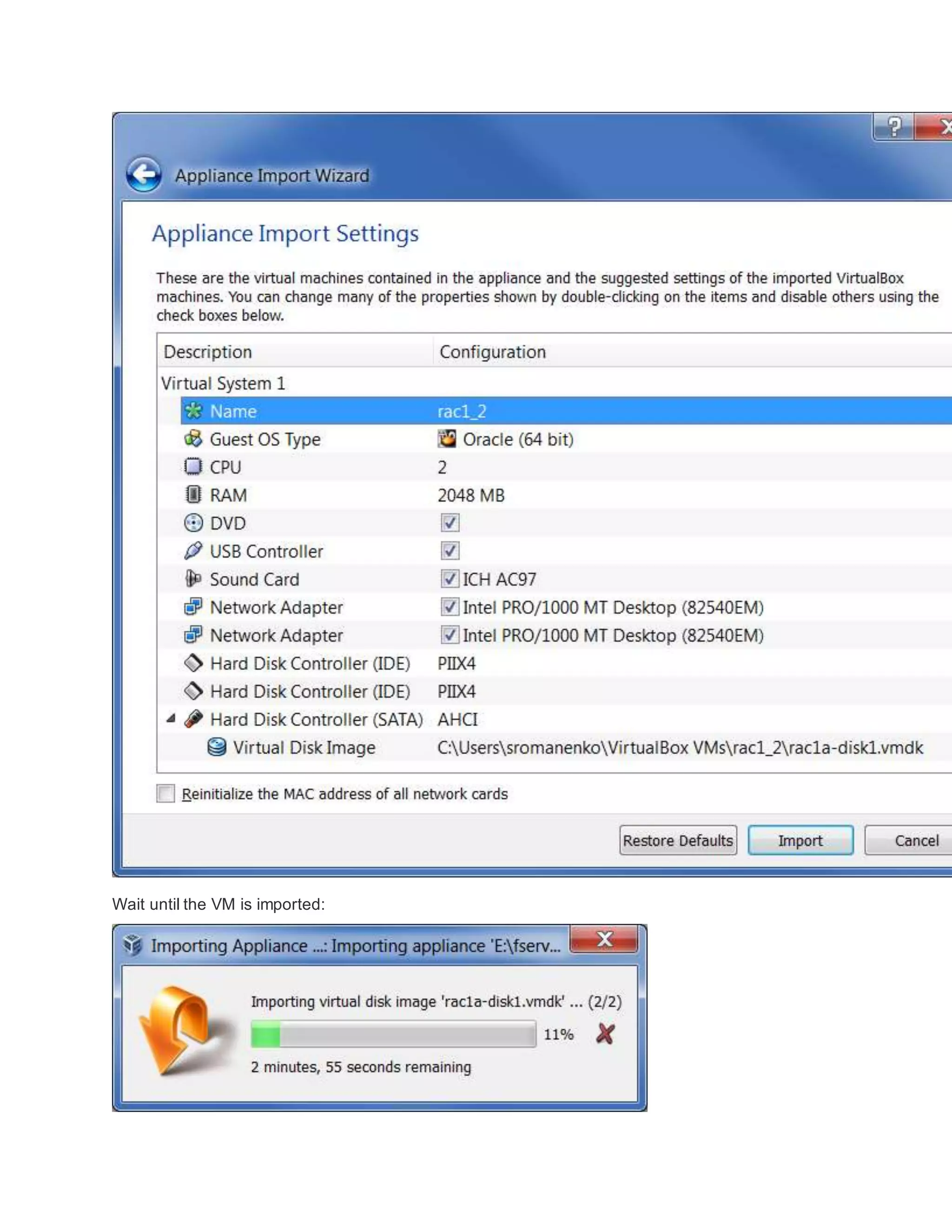952x1232 pixels.
Task: Uncheck the DVD checkbox
Action: coord(450,523)
